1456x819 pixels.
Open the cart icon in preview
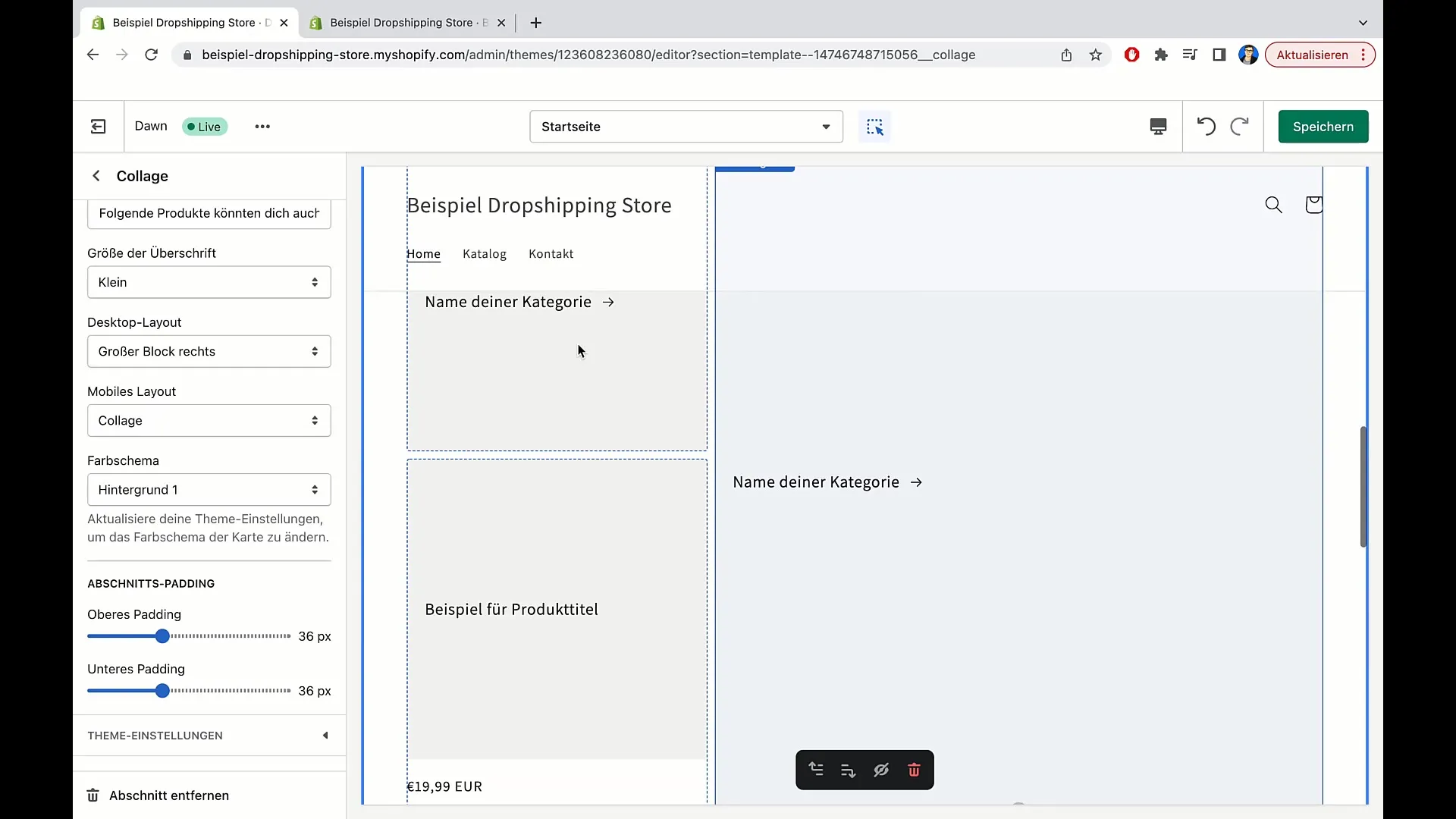1313,205
